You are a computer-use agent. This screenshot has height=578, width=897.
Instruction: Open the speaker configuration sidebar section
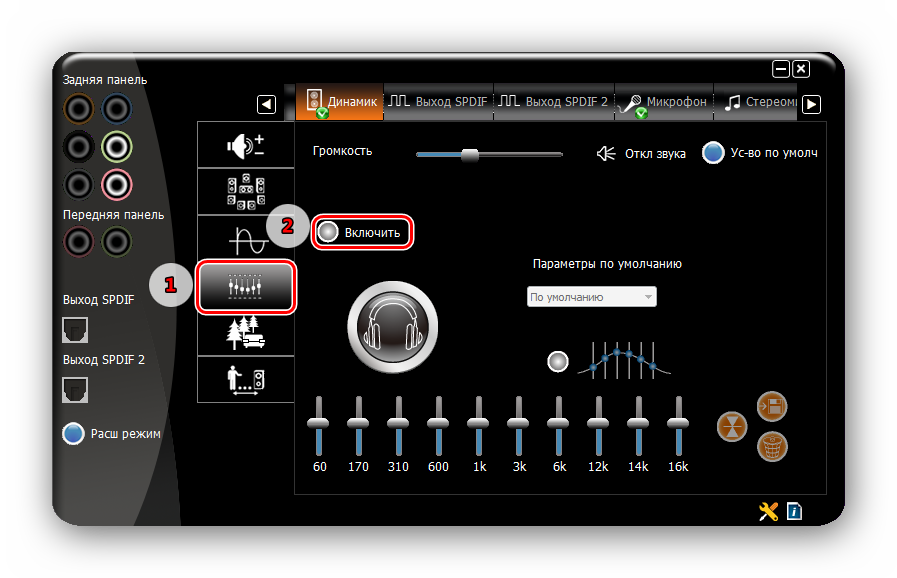245,191
